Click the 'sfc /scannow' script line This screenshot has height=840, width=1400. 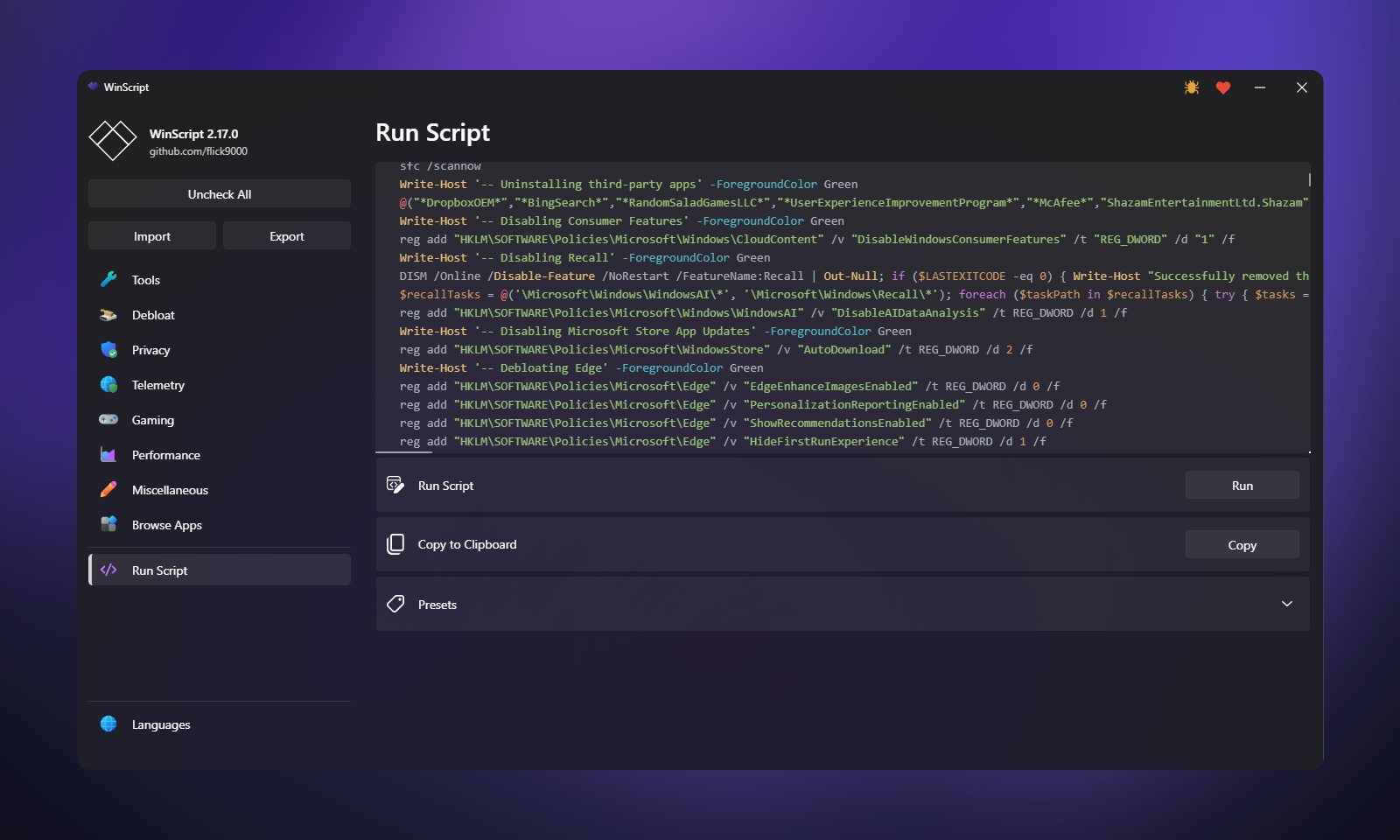tap(440, 166)
